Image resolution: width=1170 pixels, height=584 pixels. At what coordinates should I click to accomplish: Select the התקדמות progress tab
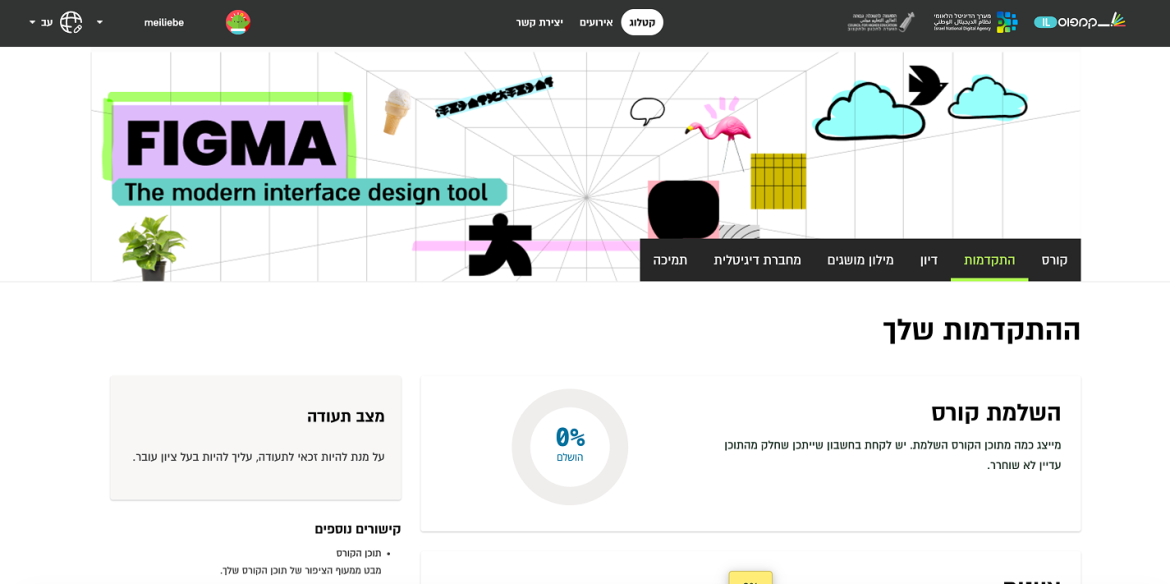pos(989,260)
